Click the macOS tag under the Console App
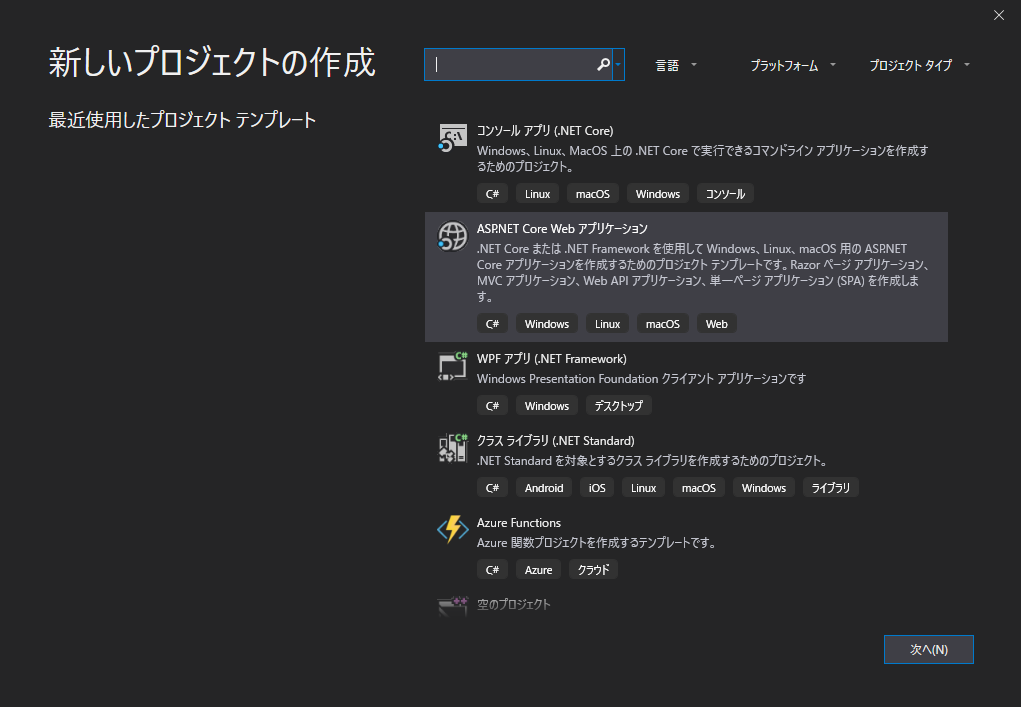This screenshot has height=707, width=1021. coord(592,193)
